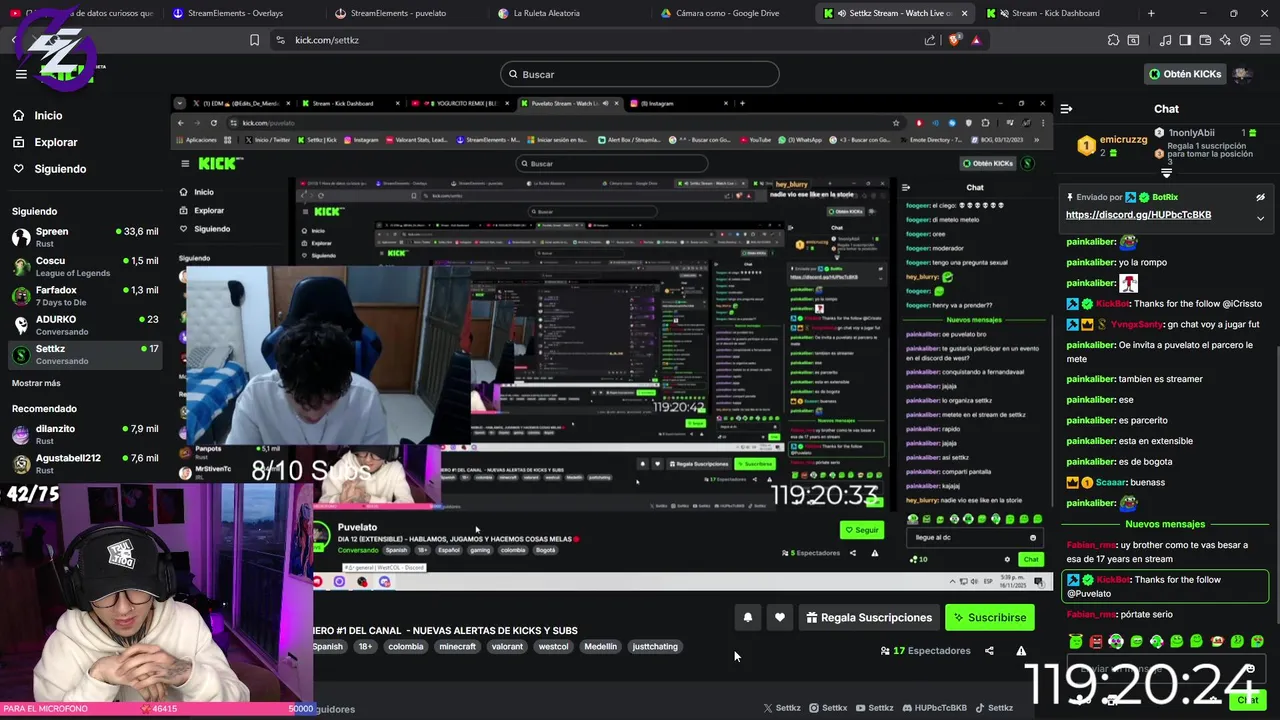
Task: Open ADURKO channel in sidebar
Action: 84,325
